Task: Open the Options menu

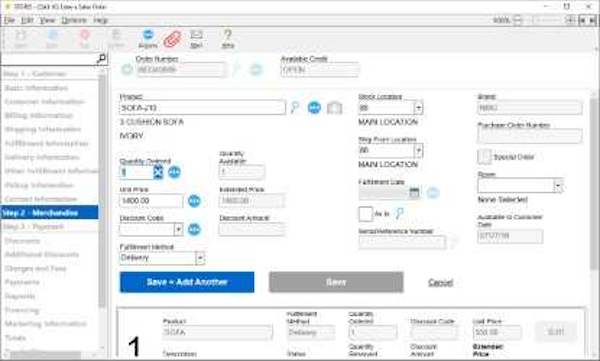Action: click(74, 20)
